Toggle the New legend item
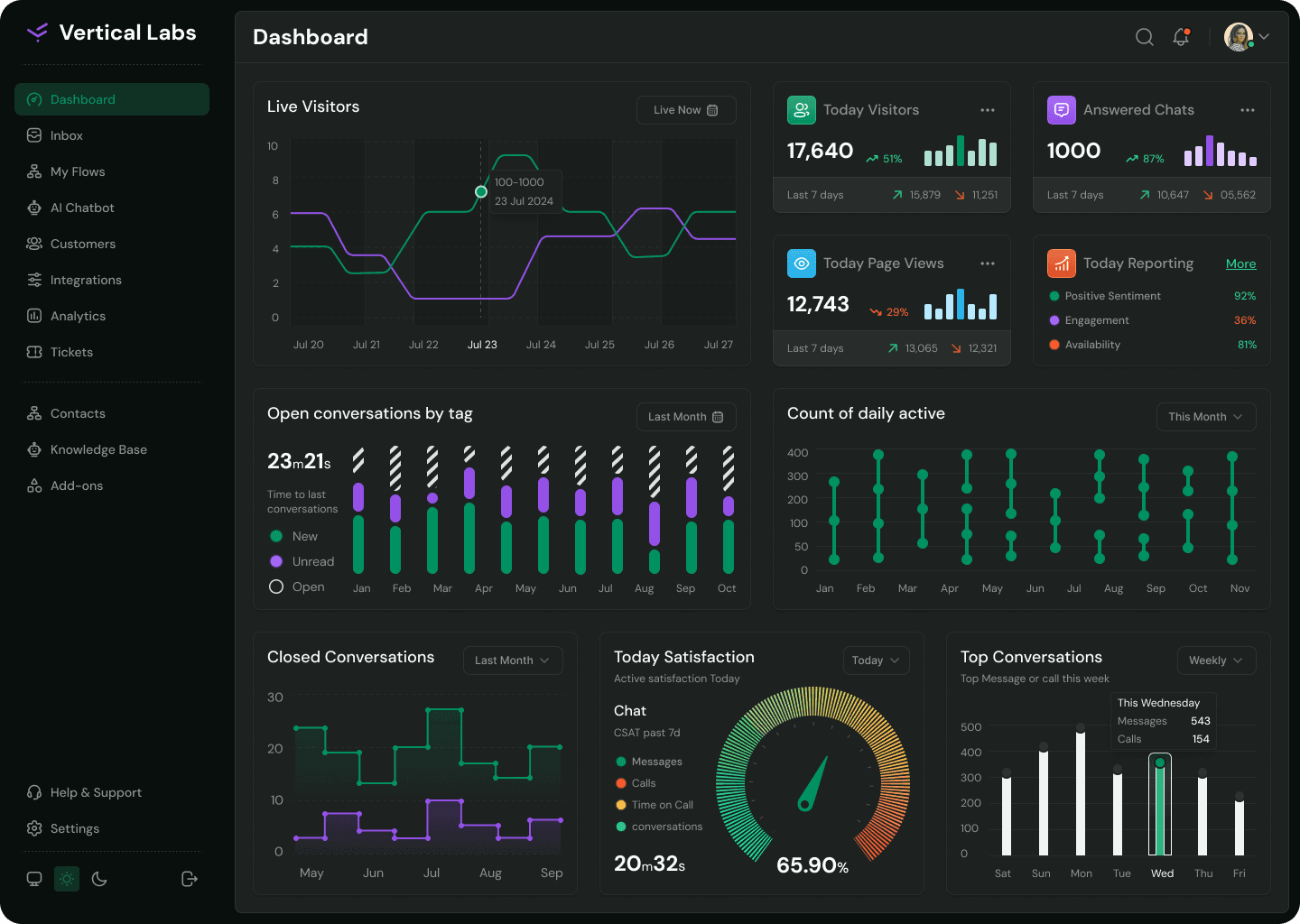This screenshot has height=924, width=1300. (x=294, y=536)
